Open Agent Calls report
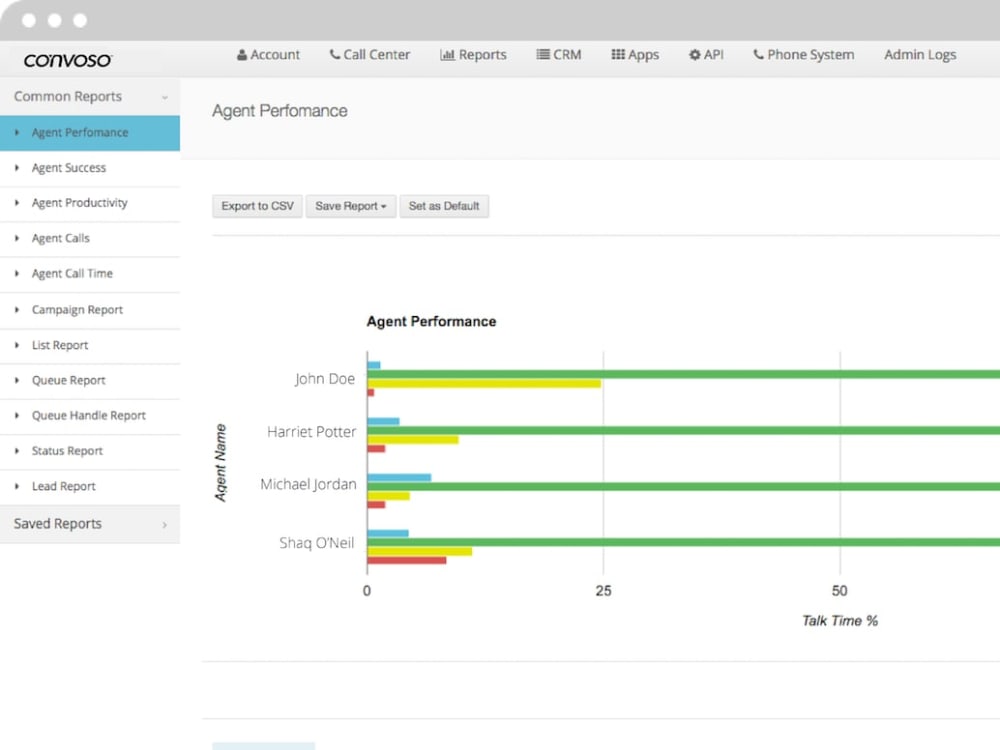The height and width of the screenshot is (750, 1000). [90, 239]
